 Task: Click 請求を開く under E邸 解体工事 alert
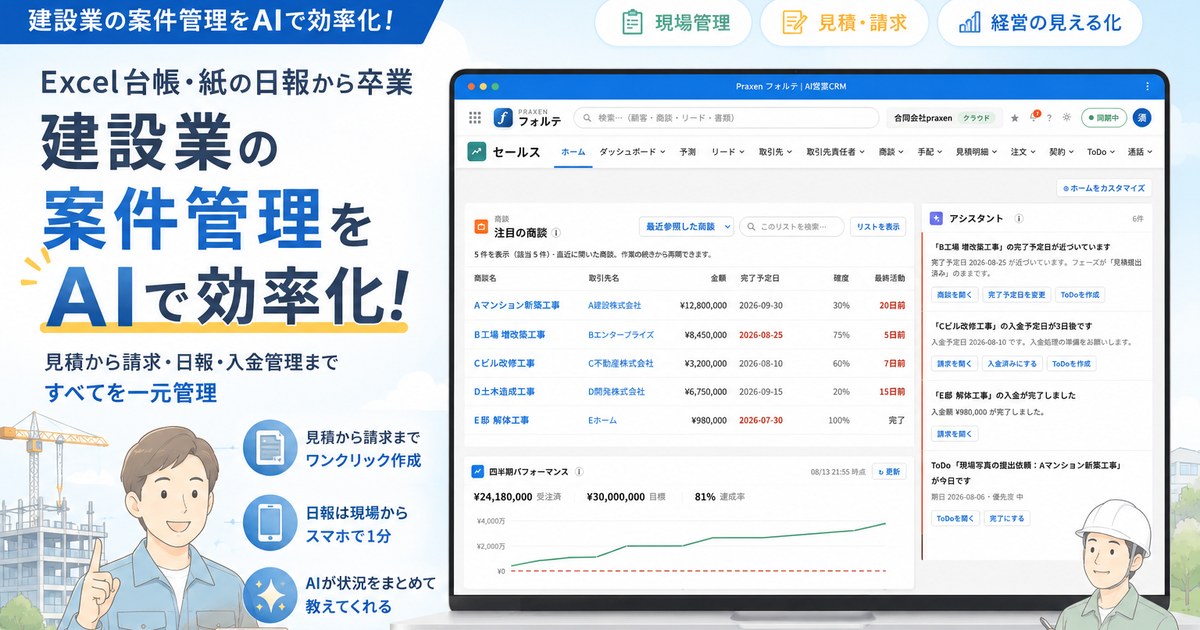pyautogui.click(x=955, y=434)
